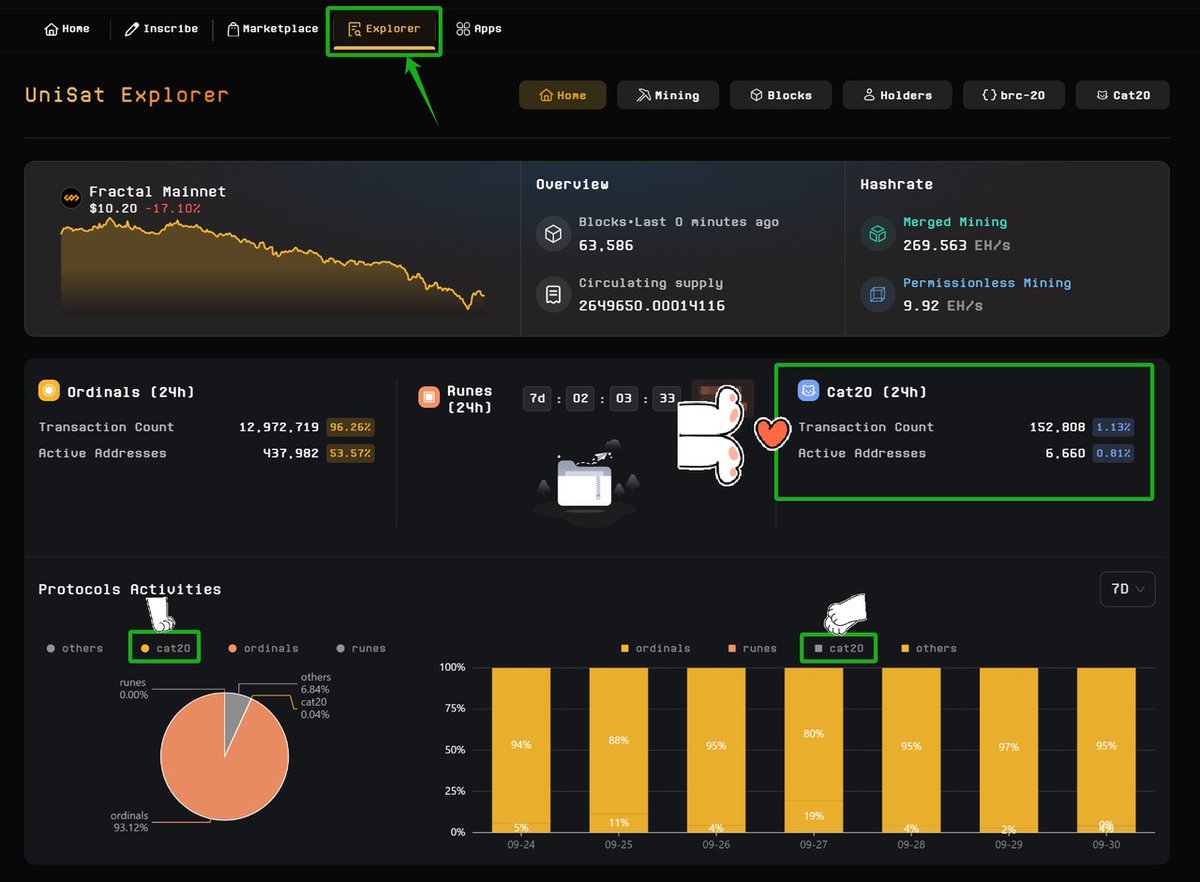Click the Home button in UniSat Explorer
Image resolution: width=1200 pixels, height=882 pixels.
click(x=562, y=95)
